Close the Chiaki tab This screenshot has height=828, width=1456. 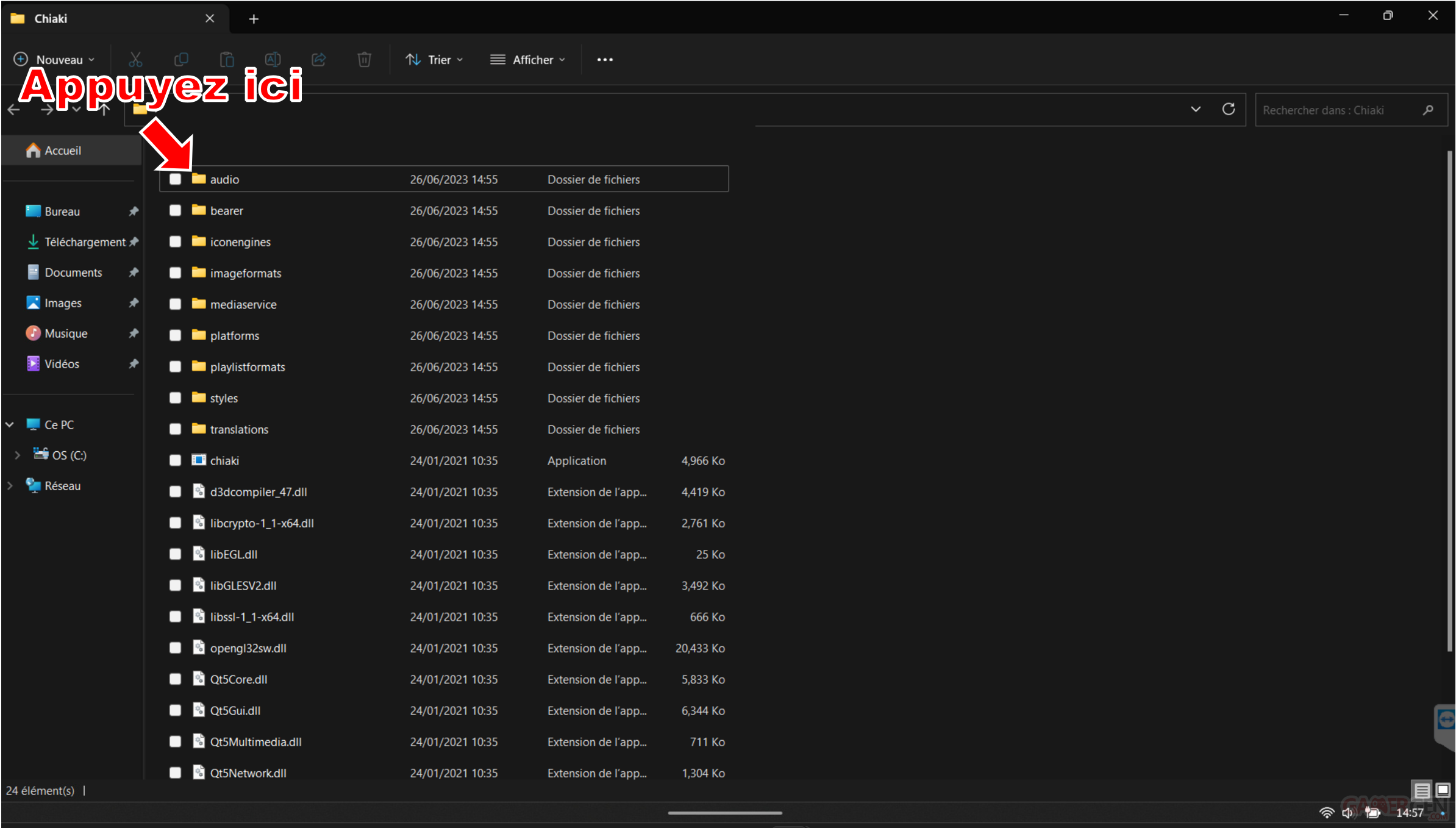pos(210,18)
